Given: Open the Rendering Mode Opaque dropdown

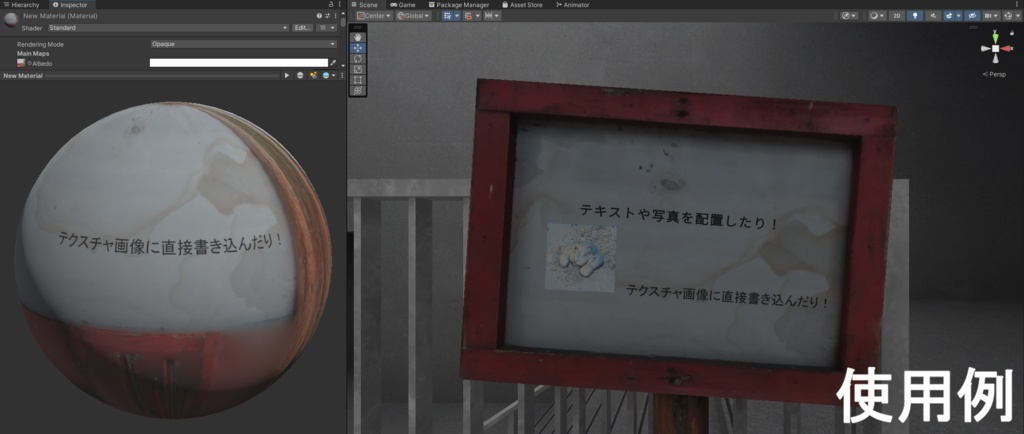Looking at the screenshot, I should click(x=243, y=44).
